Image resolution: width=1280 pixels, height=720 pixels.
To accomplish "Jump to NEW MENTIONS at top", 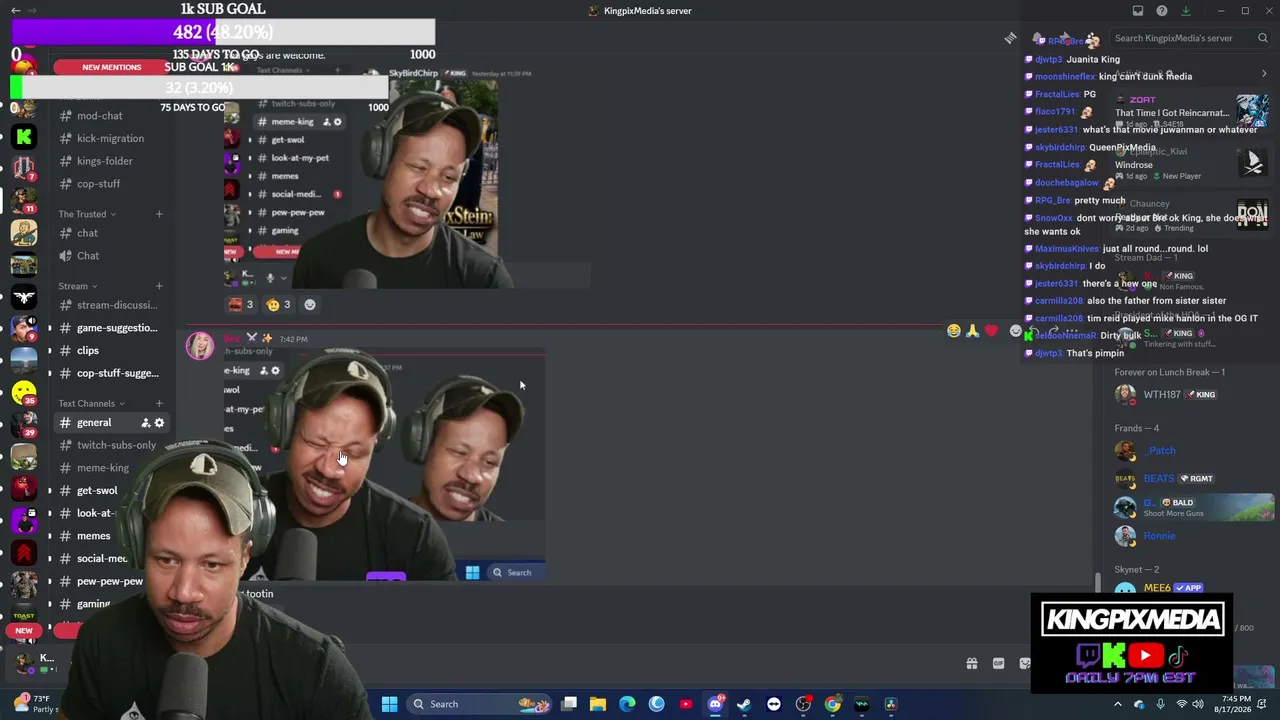I will [111, 67].
